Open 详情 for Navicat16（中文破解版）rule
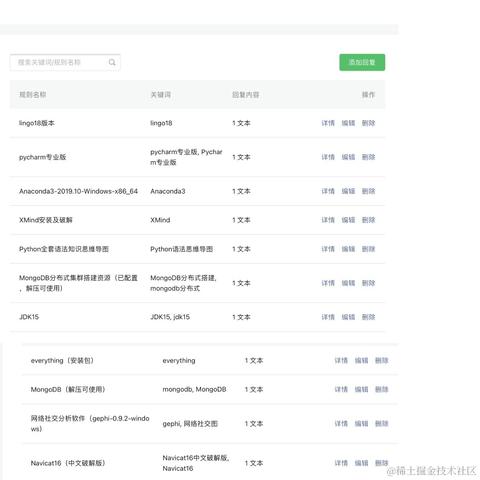This screenshot has width=480, height=480. [341, 463]
